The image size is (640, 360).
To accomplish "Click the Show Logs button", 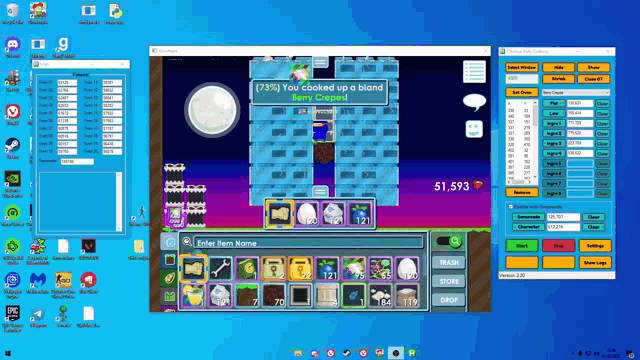I will point(595,262).
